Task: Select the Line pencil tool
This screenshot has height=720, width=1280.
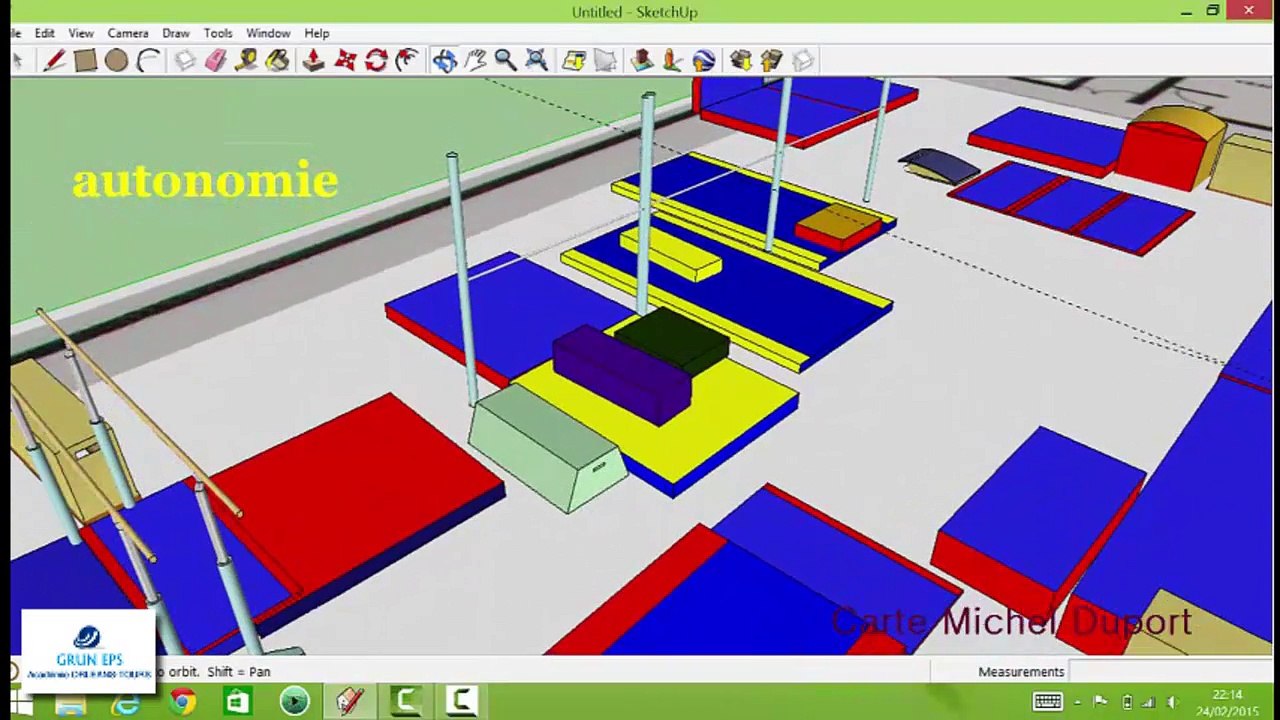Action: click(54, 61)
